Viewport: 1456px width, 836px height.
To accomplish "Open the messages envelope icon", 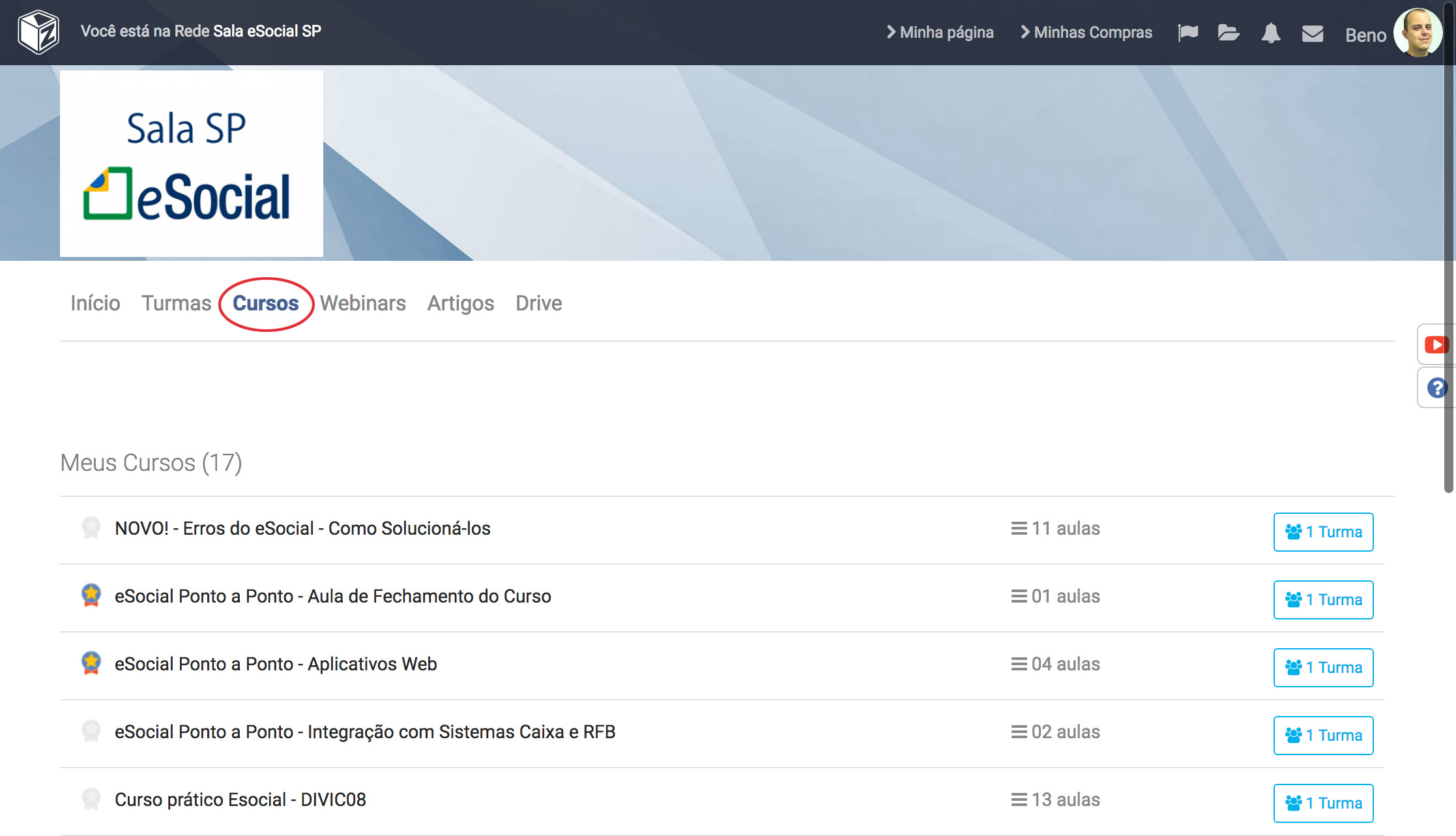I will [1312, 33].
